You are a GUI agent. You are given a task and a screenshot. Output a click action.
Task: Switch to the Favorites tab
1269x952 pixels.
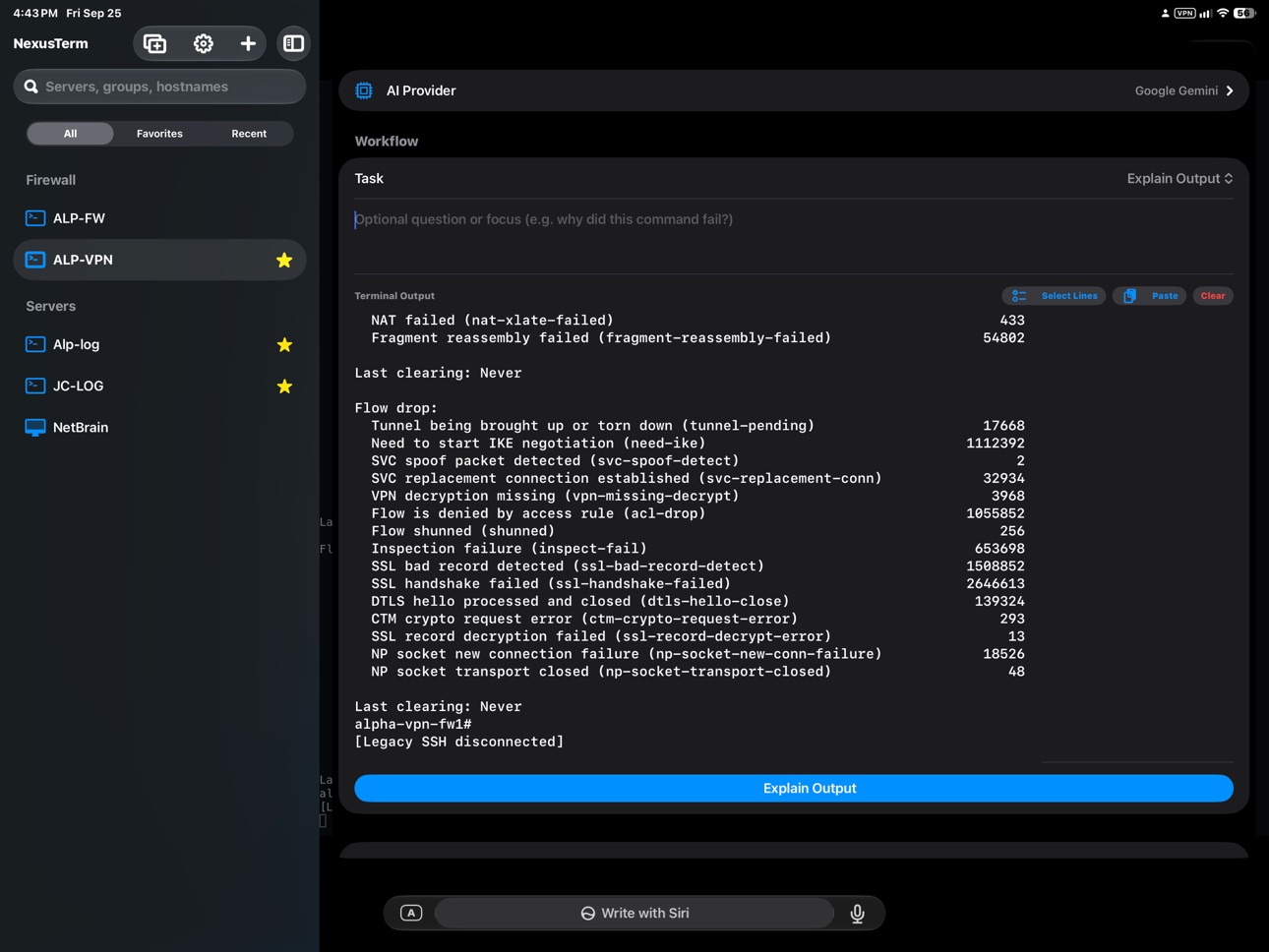tap(159, 134)
